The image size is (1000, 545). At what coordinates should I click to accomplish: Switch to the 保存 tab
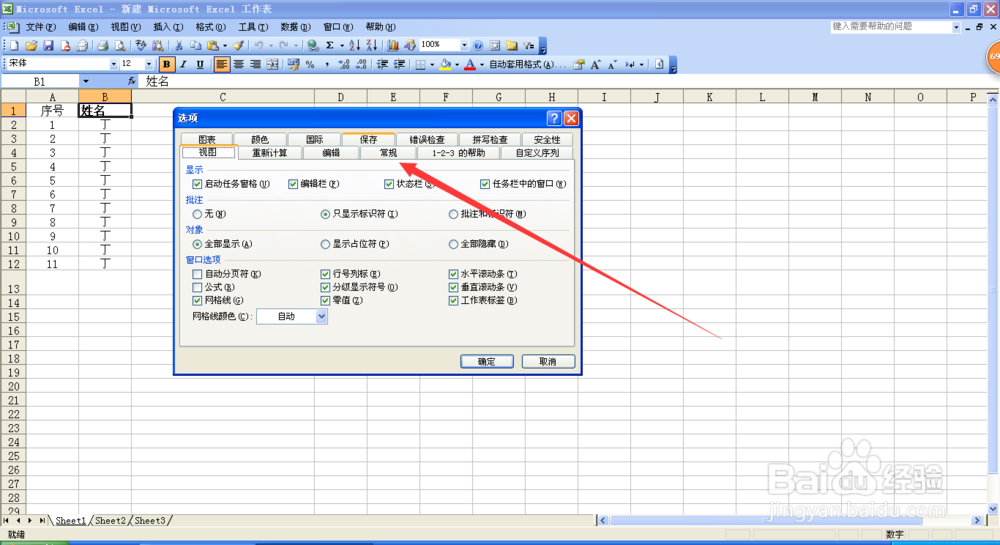click(368, 139)
